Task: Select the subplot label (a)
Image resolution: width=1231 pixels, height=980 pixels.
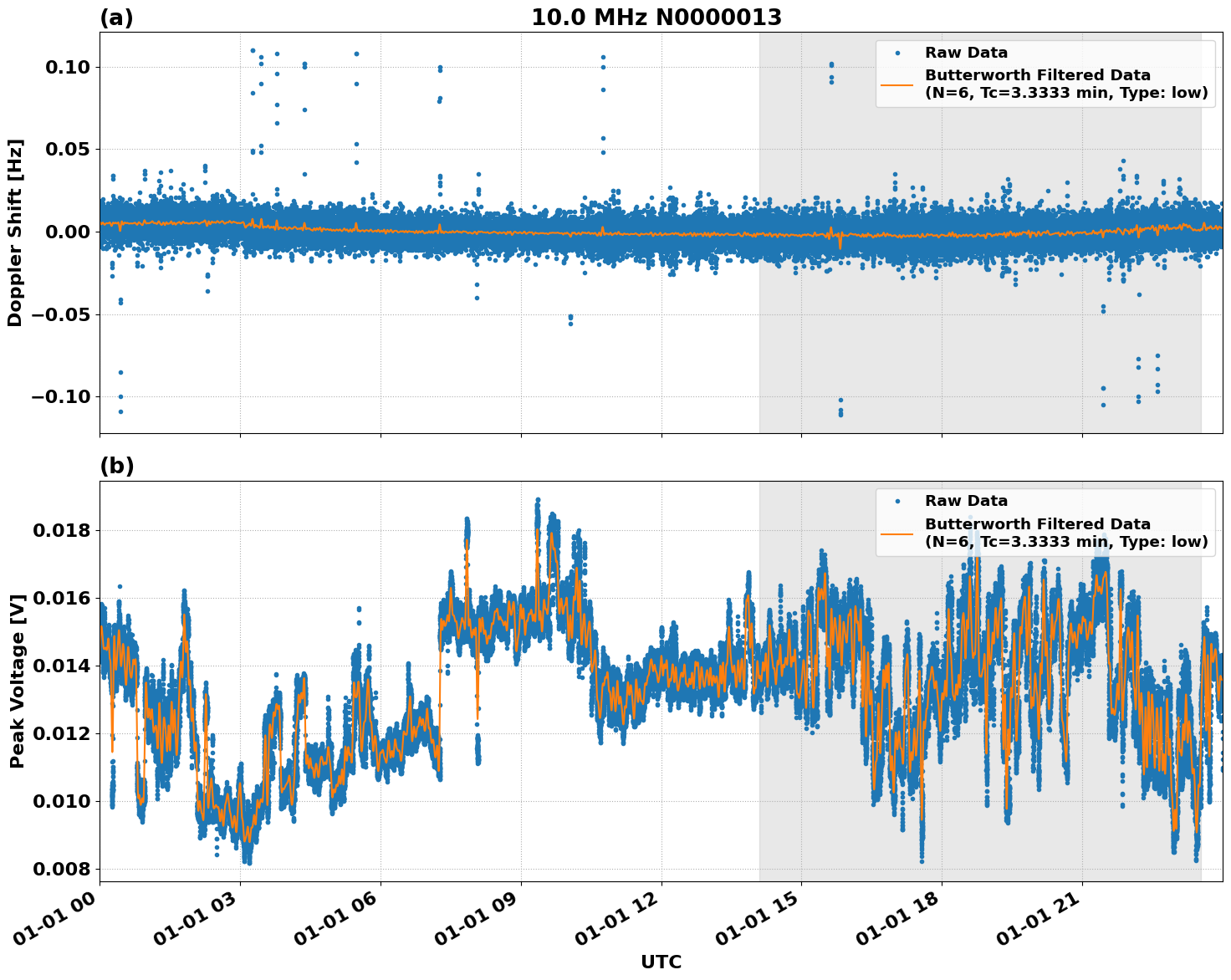Action: (115, 15)
